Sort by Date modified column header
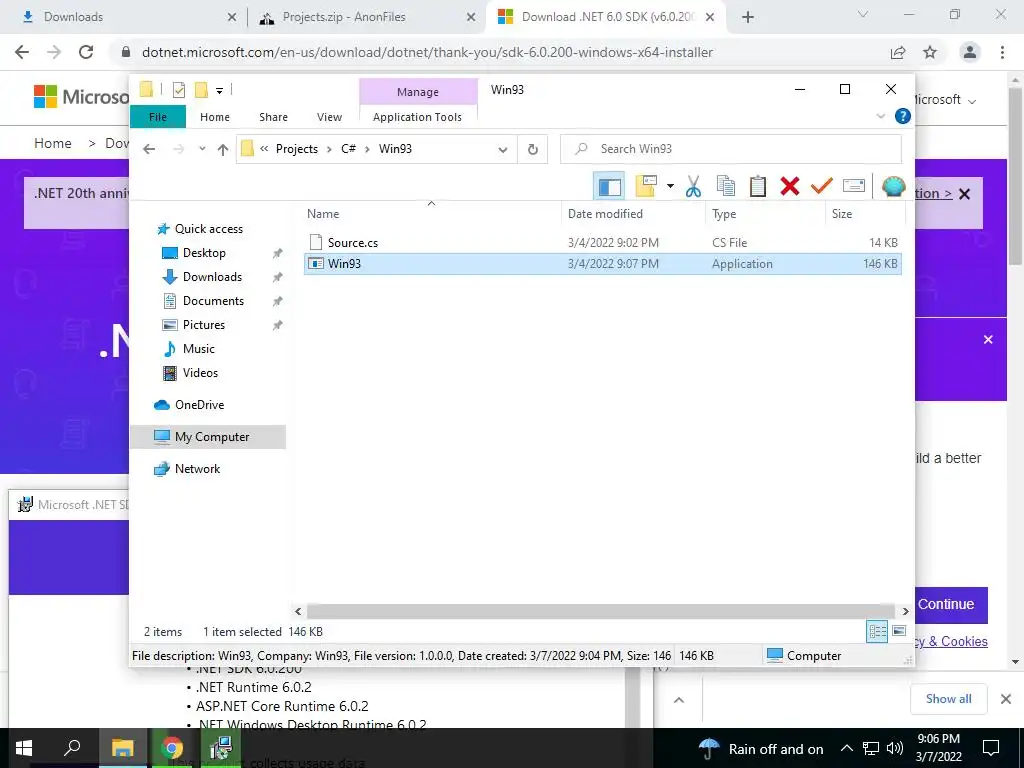Viewport: 1024px width, 768px height. tap(633, 214)
